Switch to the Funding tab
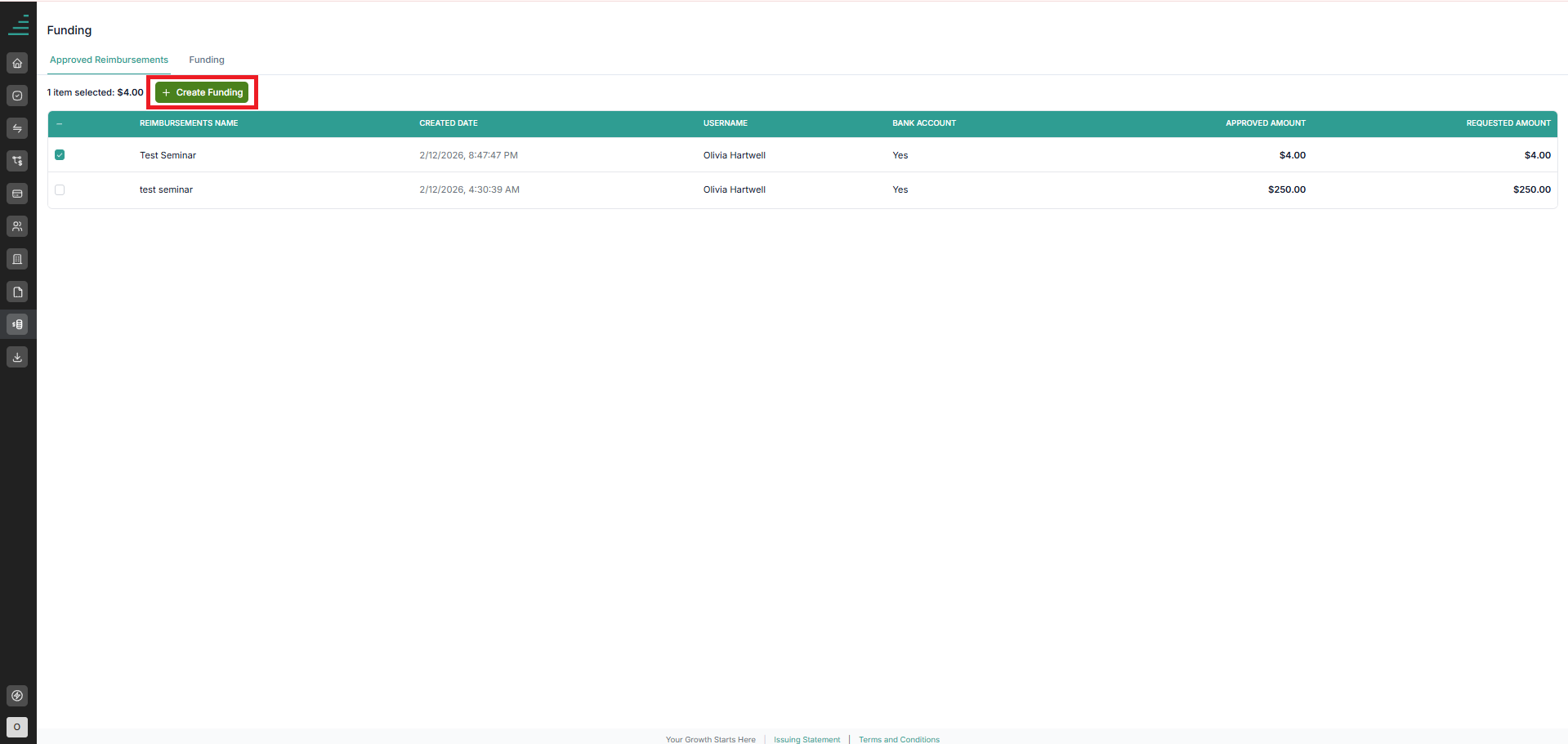The image size is (1568, 744). click(x=207, y=60)
